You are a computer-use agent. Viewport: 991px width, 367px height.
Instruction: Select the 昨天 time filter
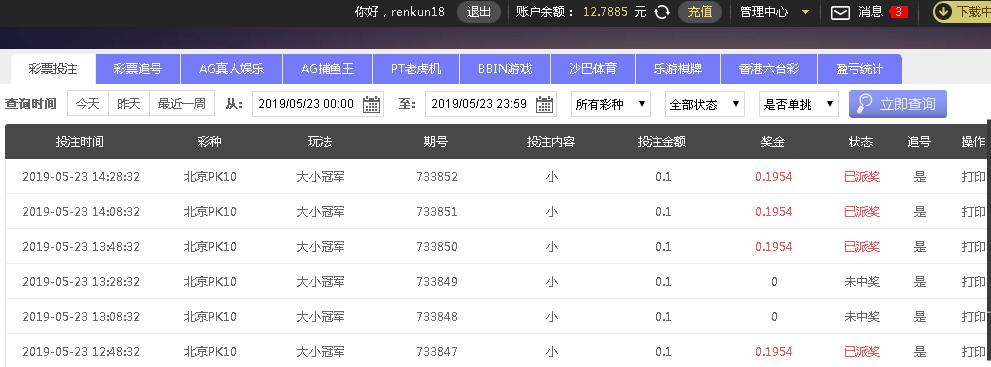click(129, 104)
